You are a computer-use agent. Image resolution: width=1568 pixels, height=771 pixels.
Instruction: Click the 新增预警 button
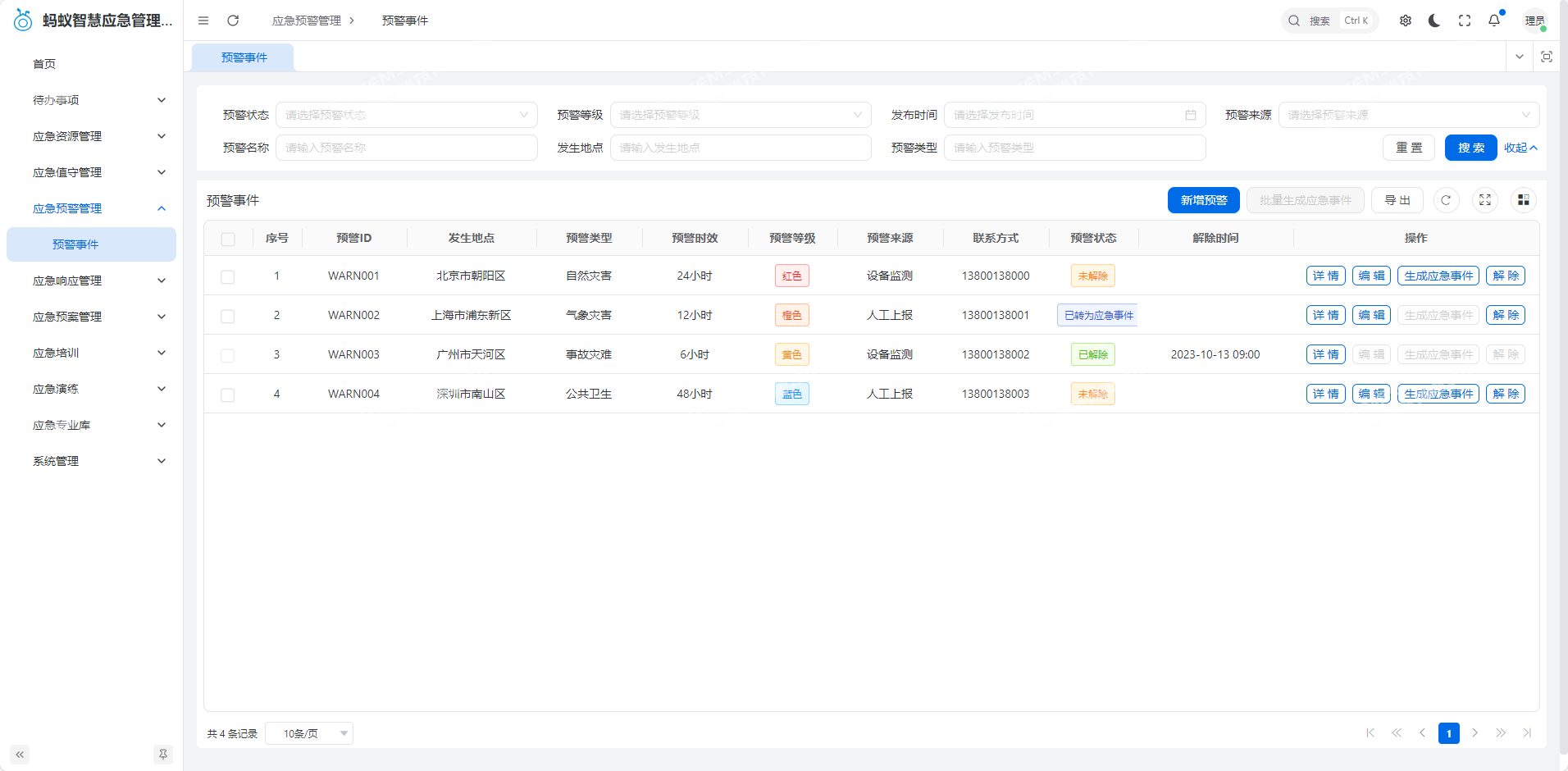1203,200
